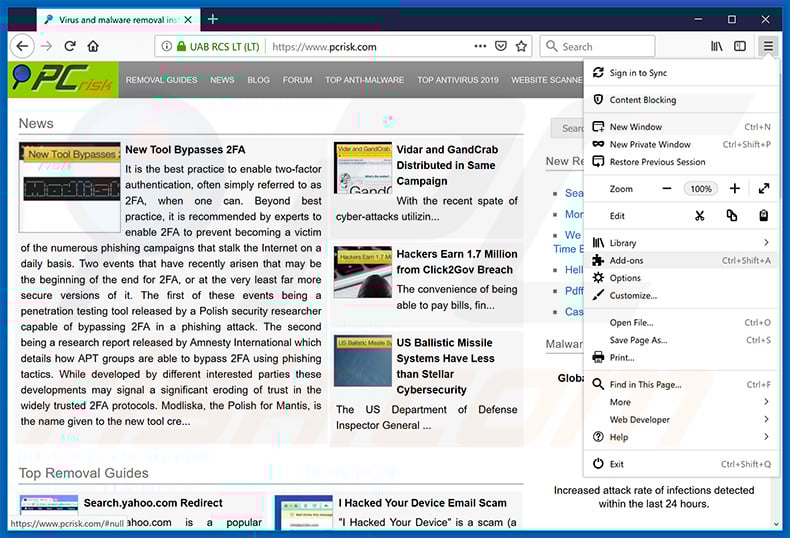The height and width of the screenshot is (538, 790).
Task: Reset zoom level at 100% indicator
Action: coord(701,188)
